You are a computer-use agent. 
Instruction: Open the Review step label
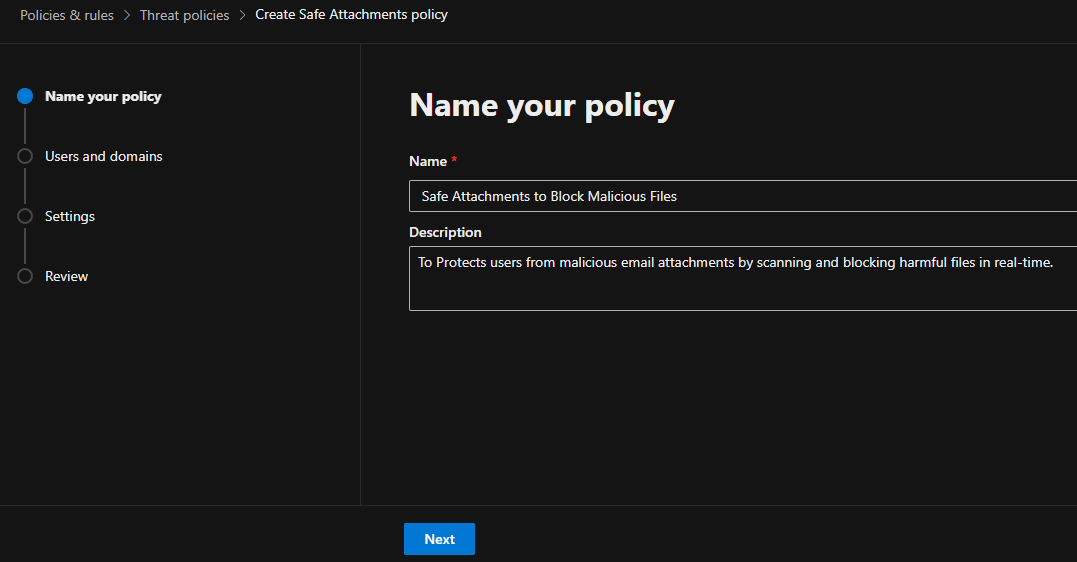66,276
